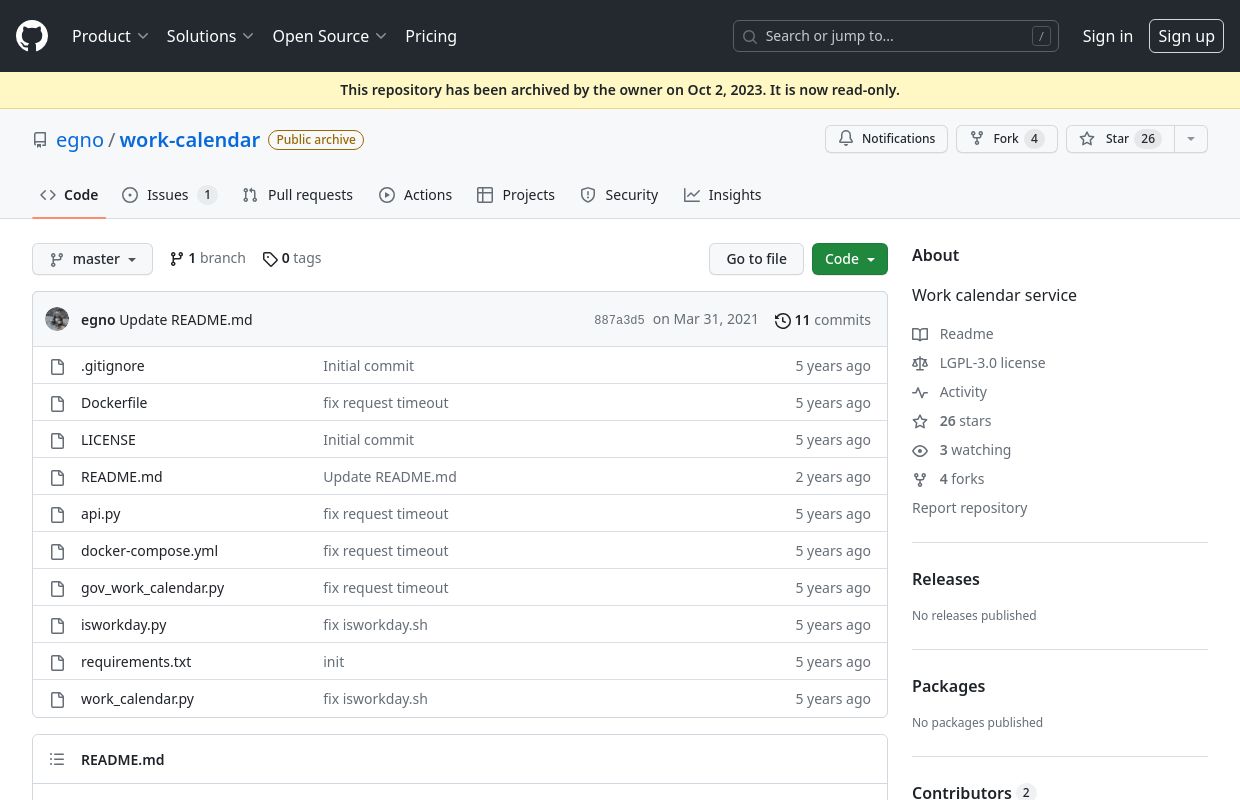Open the egno owner link
Viewport: 1240px width, 800px height.
80,140
